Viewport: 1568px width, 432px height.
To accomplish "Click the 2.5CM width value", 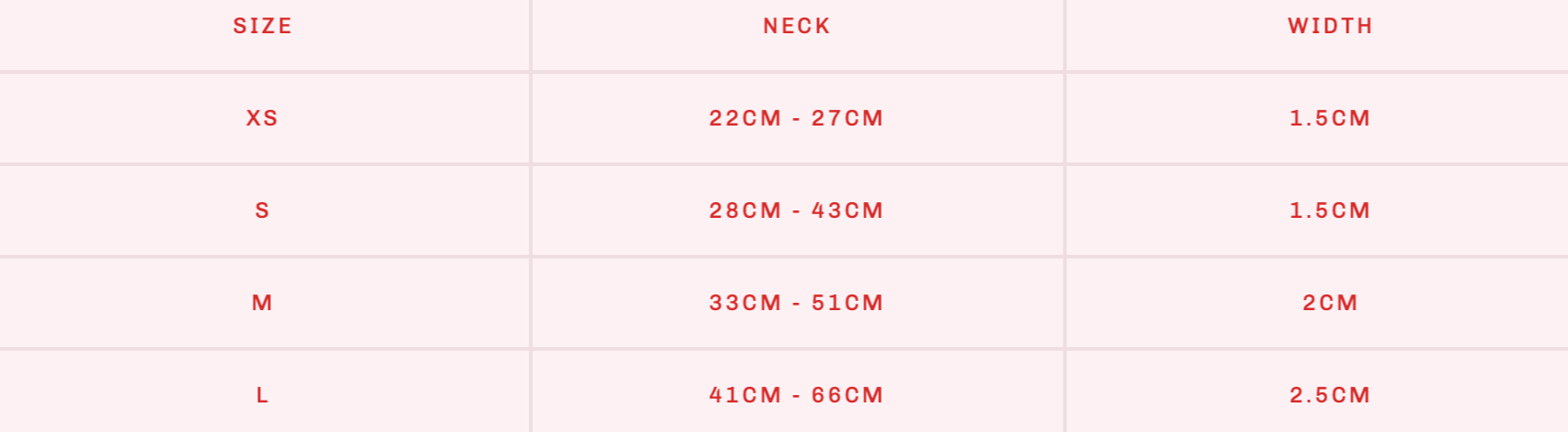I will coord(1330,395).
